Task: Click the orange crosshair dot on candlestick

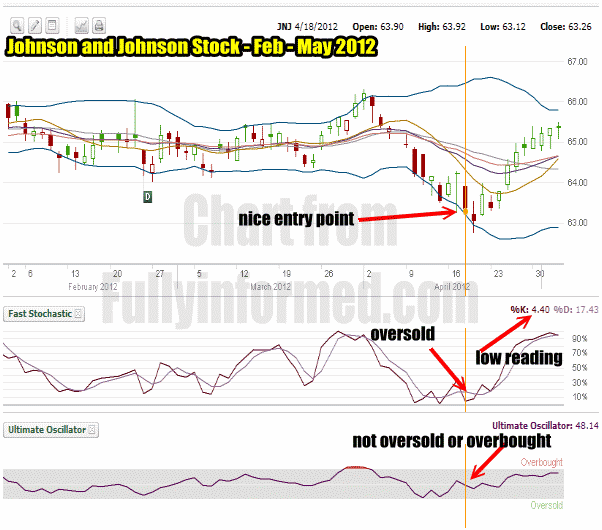Action: (465, 211)
